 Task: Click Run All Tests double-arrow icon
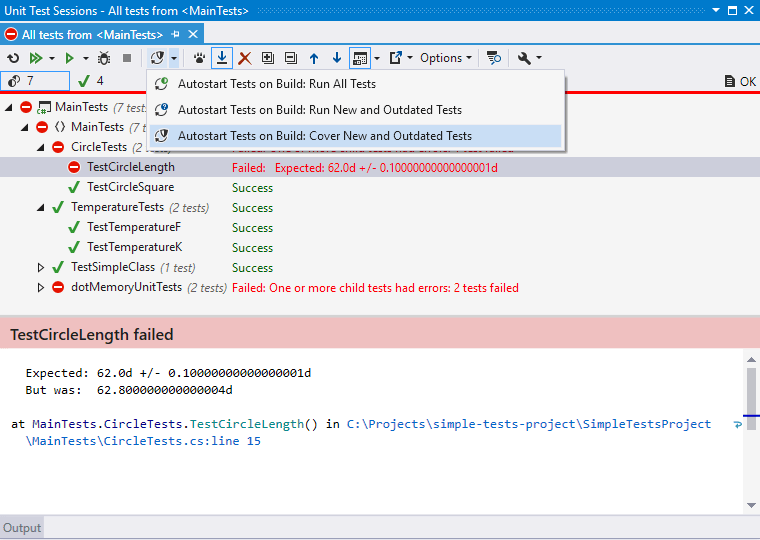click(36, 58)
